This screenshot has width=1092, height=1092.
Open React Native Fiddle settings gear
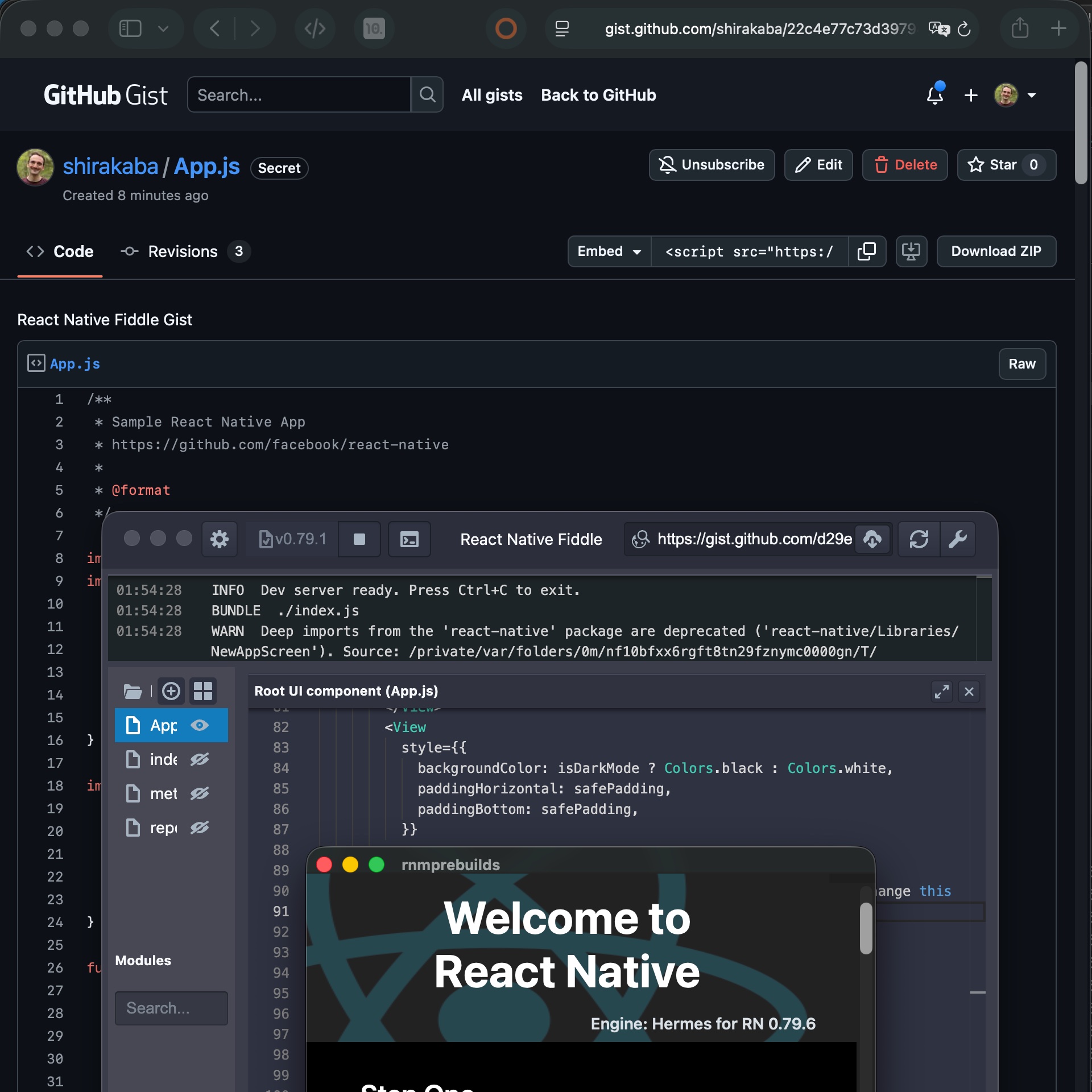pyautogui.click(x=220, y=539)
